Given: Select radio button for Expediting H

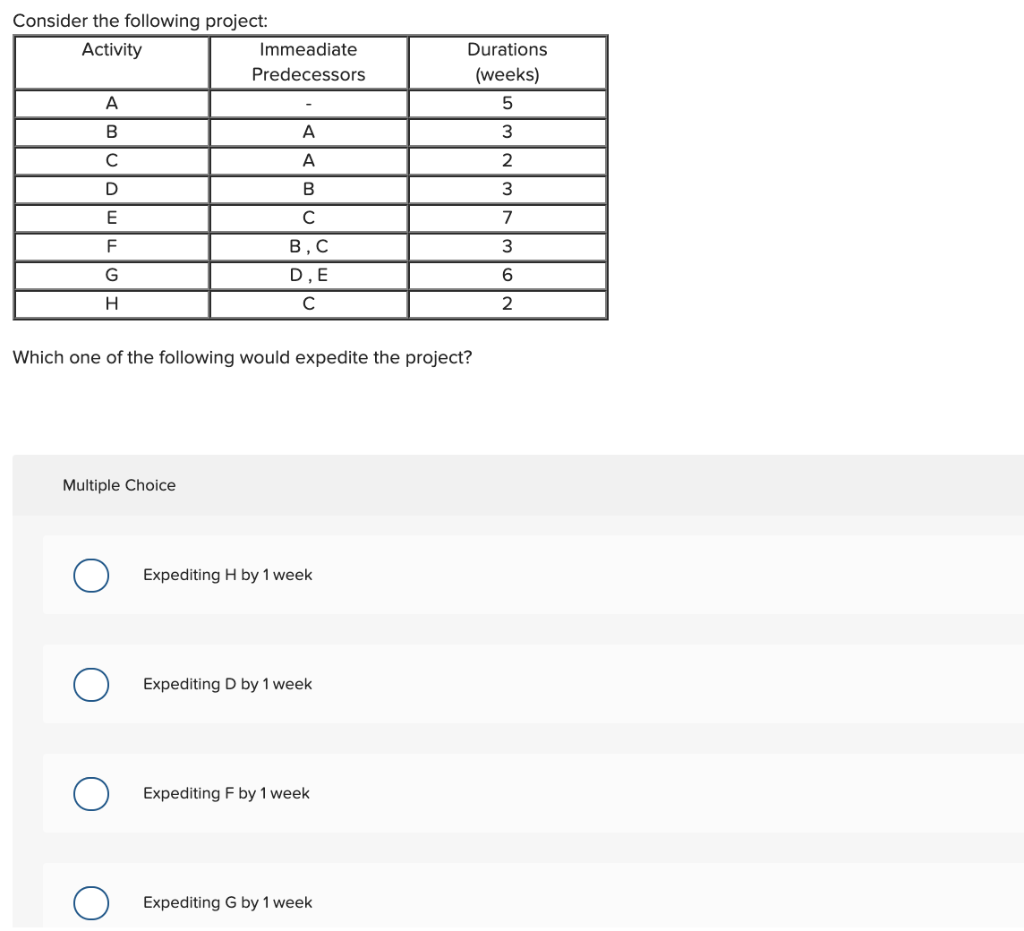Looking at the screenshot, I should [x=91, y=575].
